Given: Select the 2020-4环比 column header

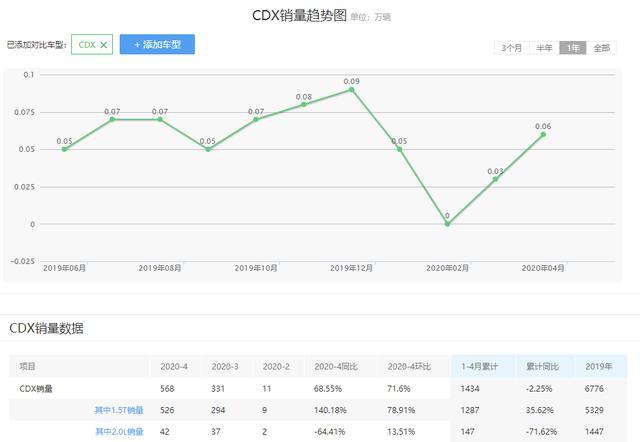Looking at the screenshot, I should click(x=409, y=366).
